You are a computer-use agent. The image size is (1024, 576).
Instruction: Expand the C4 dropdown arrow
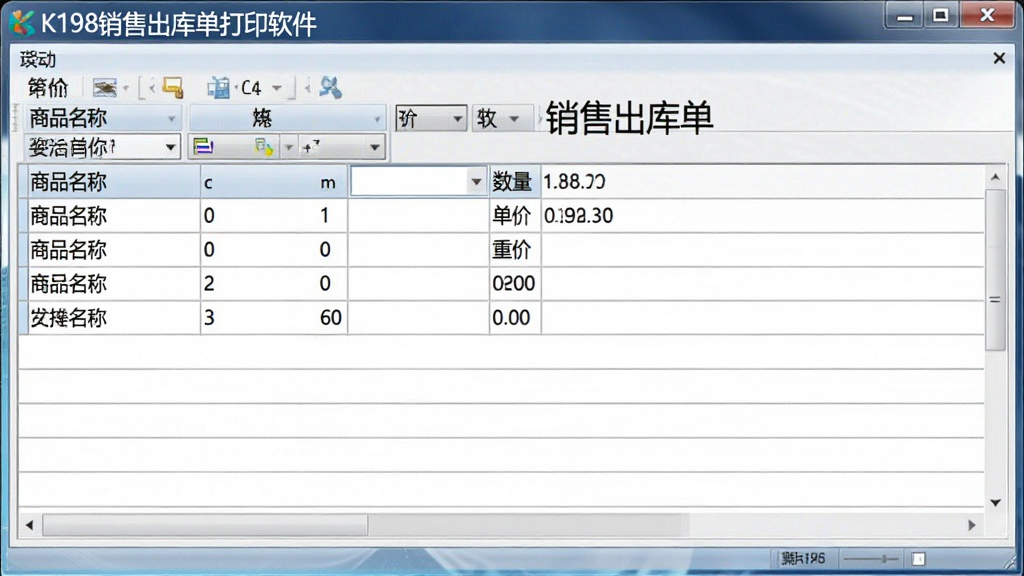click(x=277, y=88)
